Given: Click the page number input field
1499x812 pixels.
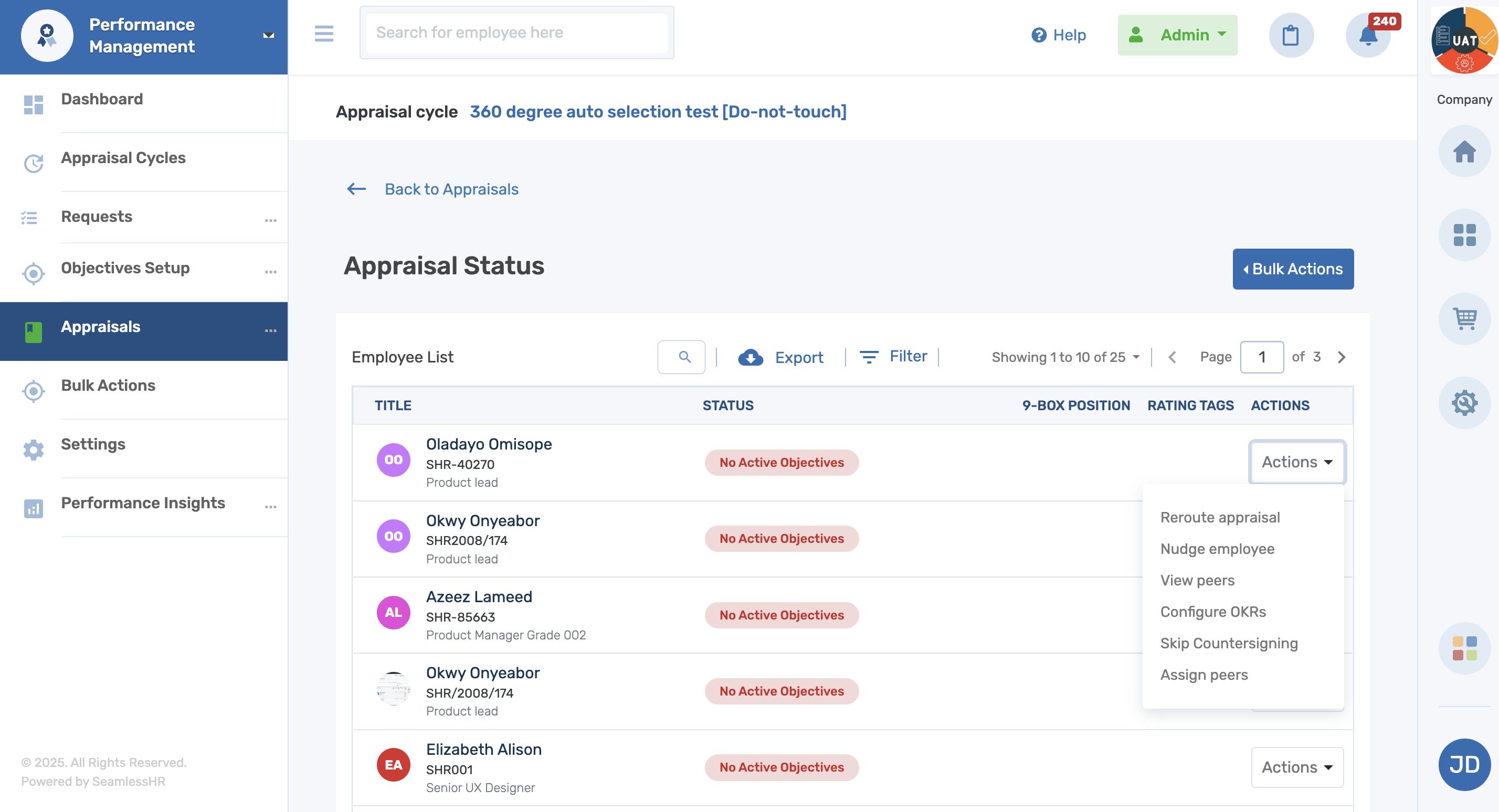Looking at the screenshot, I should coord(1262,357).
